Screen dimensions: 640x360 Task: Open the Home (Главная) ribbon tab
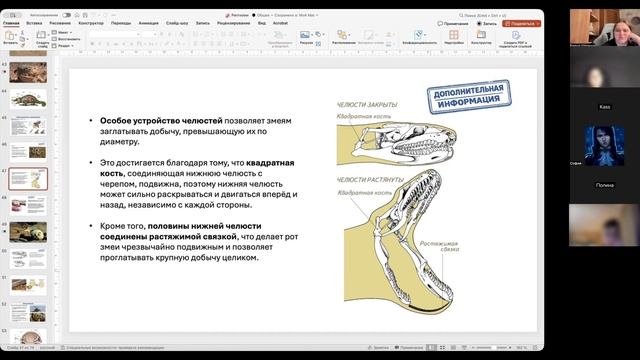[x=11, y=23]
